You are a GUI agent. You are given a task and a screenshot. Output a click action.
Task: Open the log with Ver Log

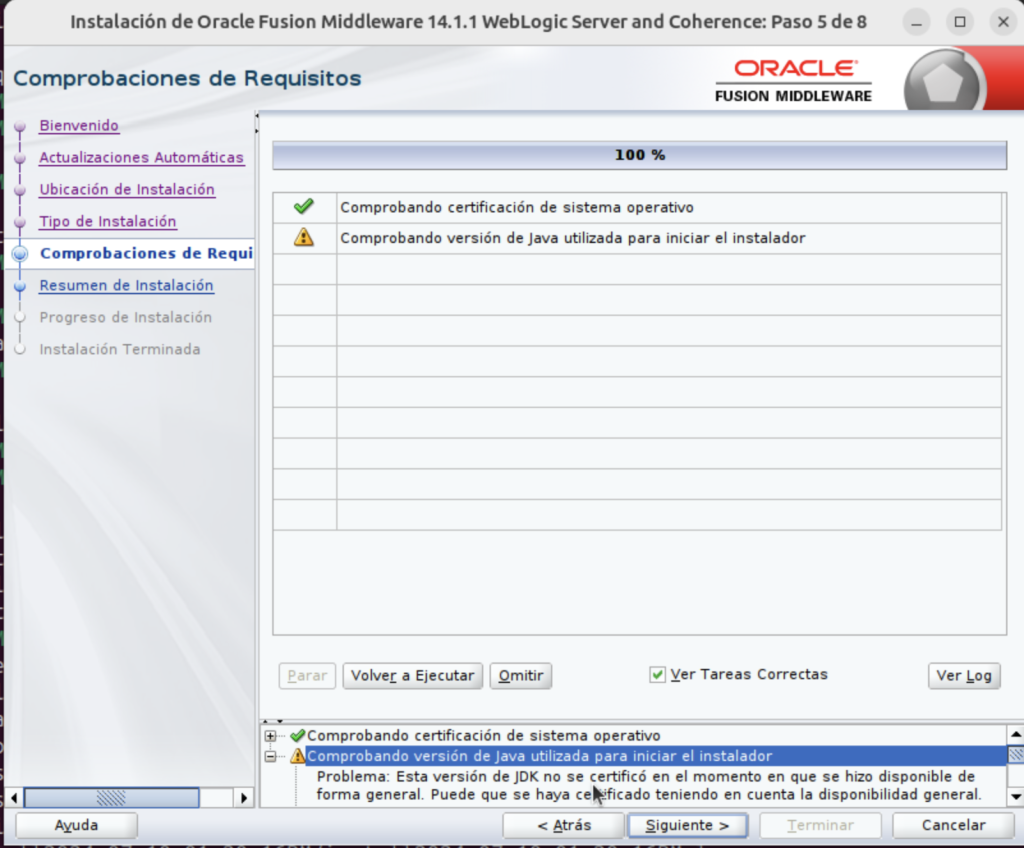[963, 676]
